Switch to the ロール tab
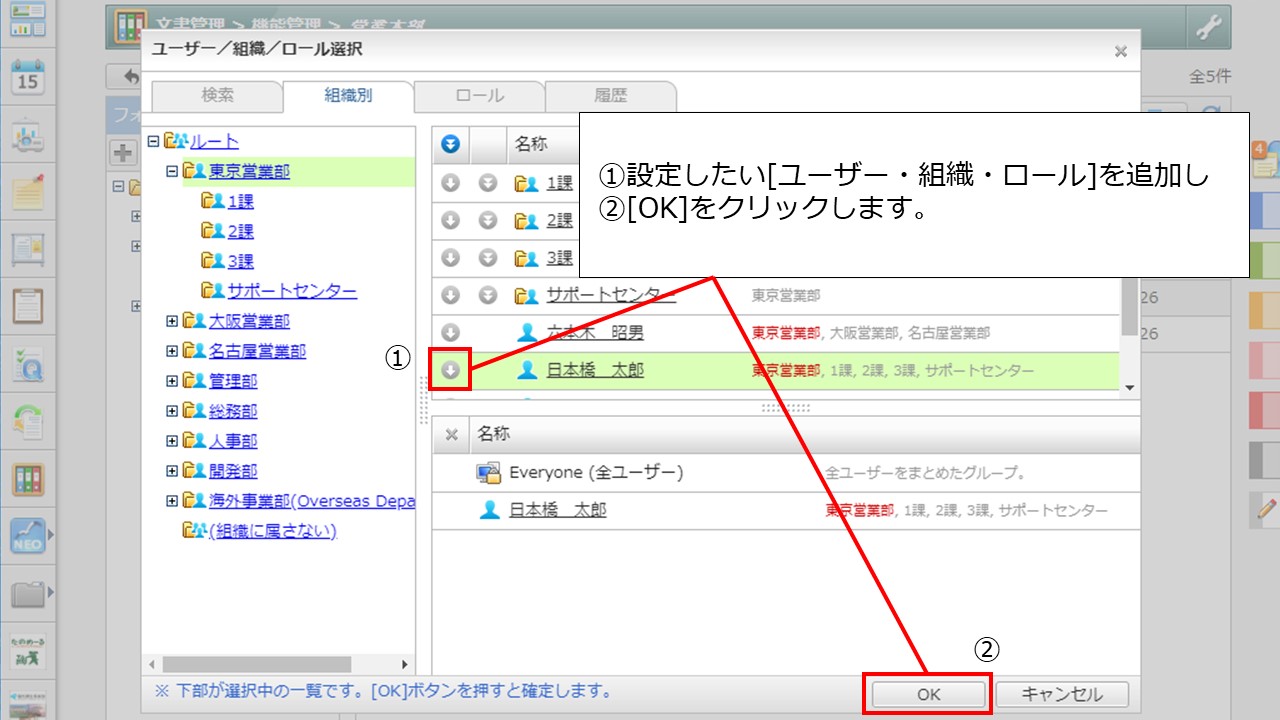 479,96
